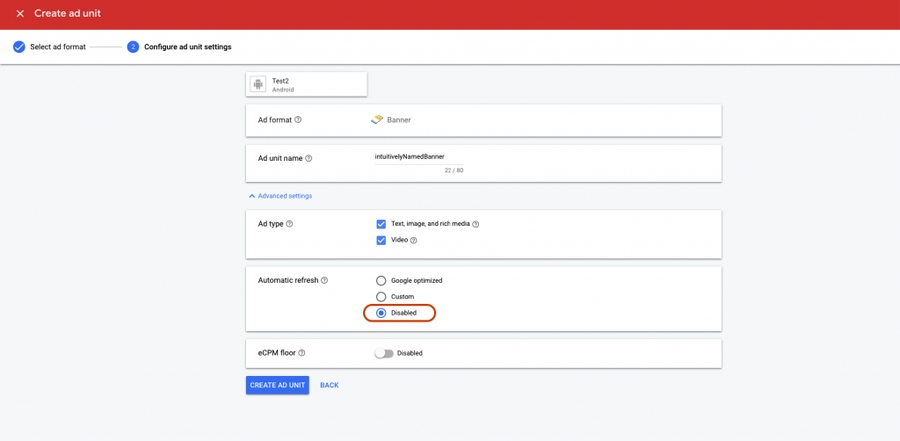900x441 pixels.
Task: Click the Automatic refresh help icon
Action: point(324,281)
